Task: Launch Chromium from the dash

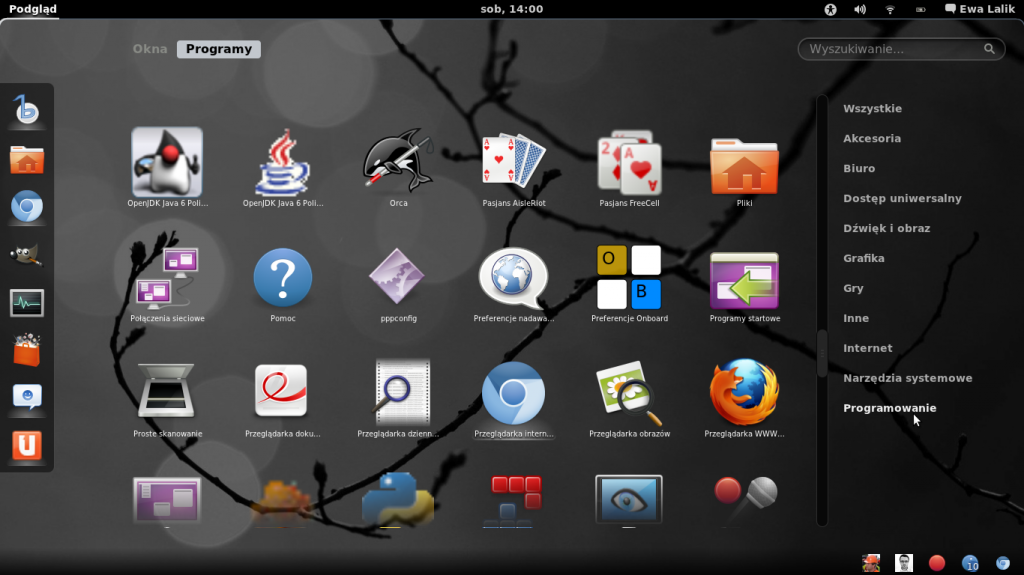Action: [27, 207]
